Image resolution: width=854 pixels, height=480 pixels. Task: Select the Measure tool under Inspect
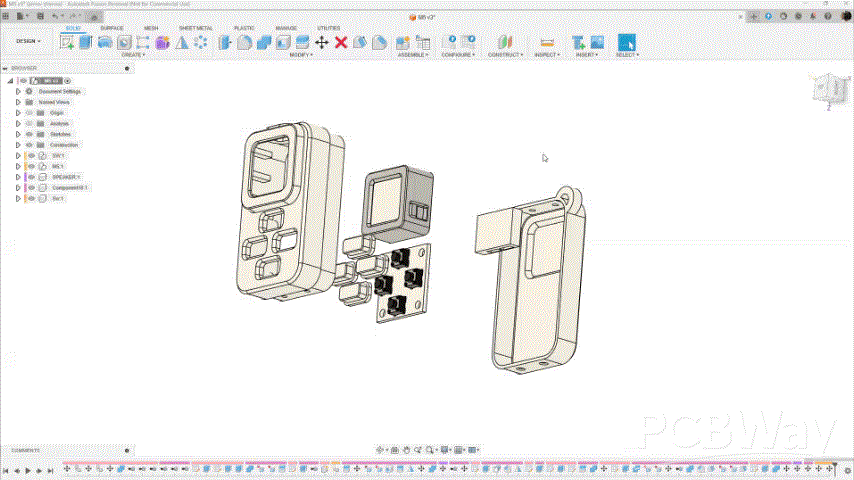click(546, 42)
